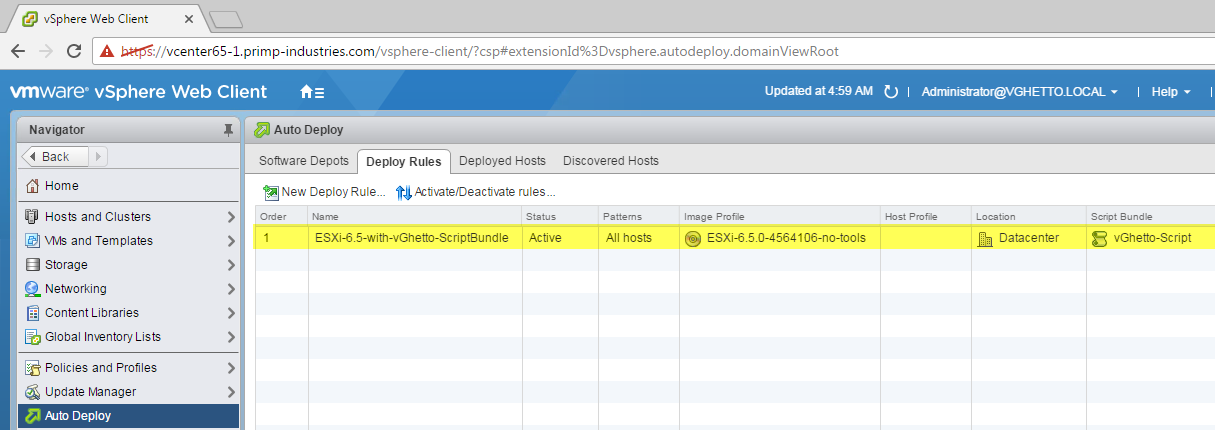
Task: Click the vmware vSphere Web Client logo
Action: coord(138,92)
